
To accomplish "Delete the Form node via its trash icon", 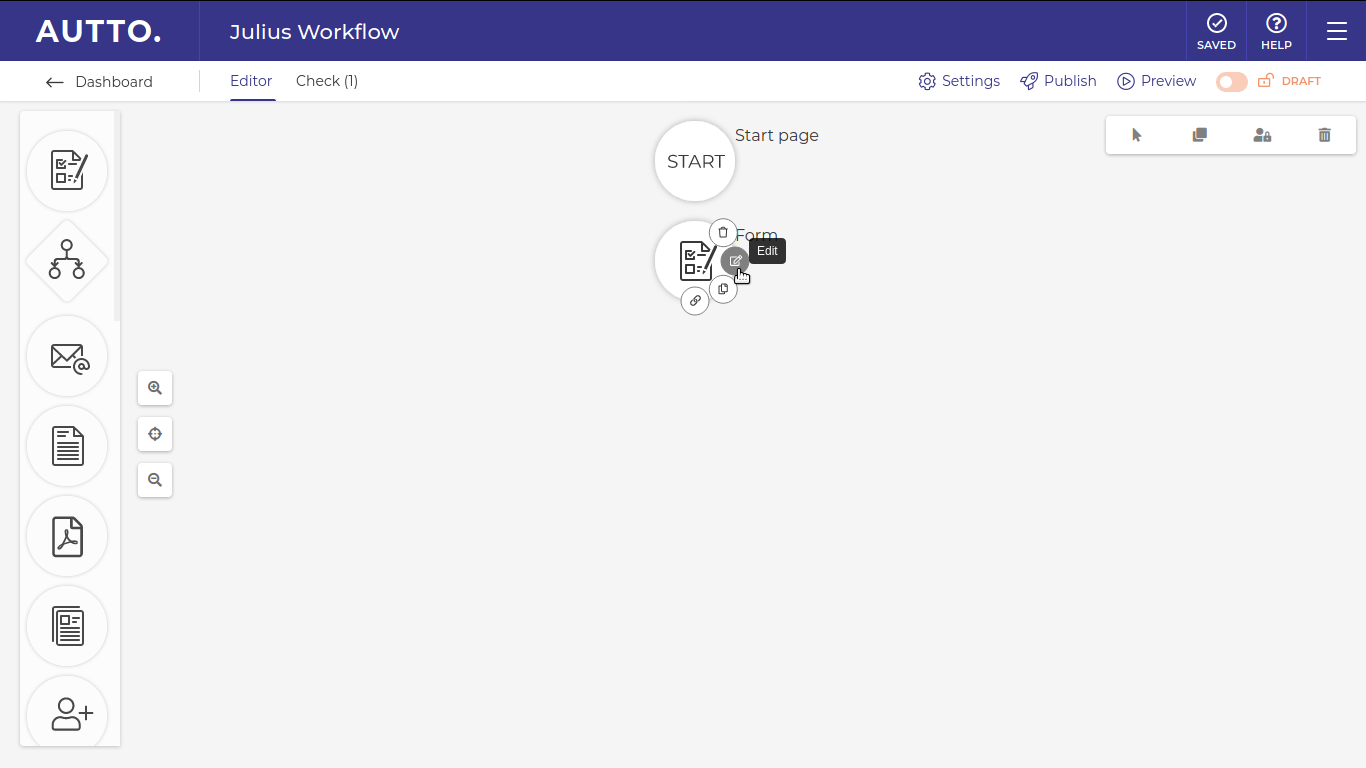I will 723,232.
